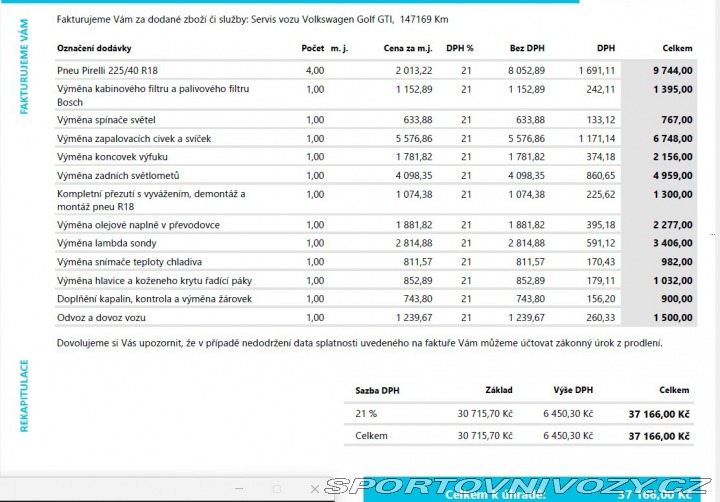This screenshot has height=502, width=720.
Task: Click 'Výměna snímače teploty chladiva' item
Action: (x=129, y=262)
